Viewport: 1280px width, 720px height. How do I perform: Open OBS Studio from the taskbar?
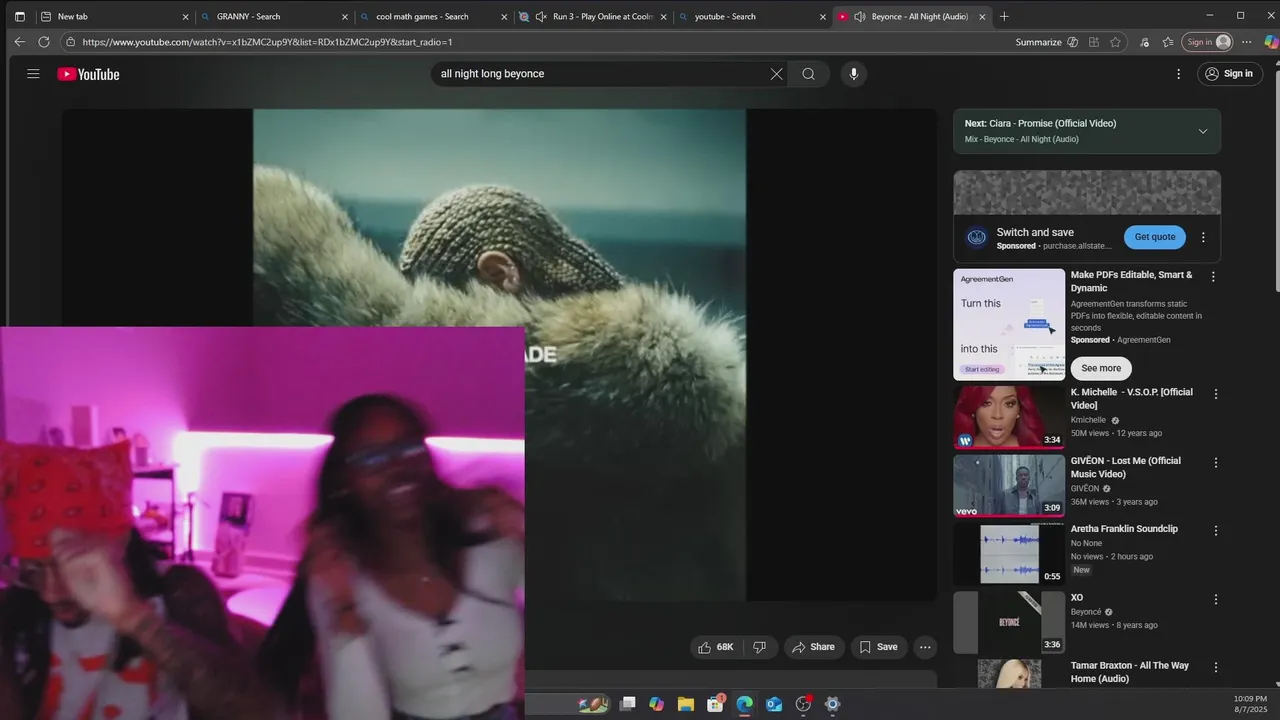(803, 704)
